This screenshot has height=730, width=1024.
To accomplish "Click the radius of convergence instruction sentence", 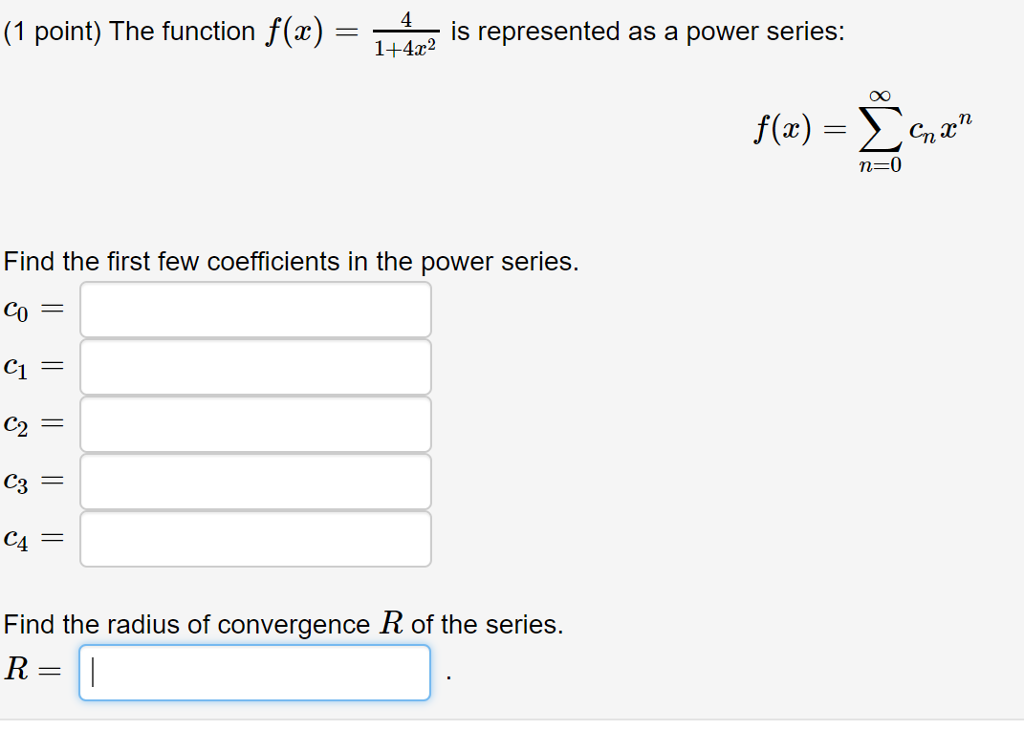I will pos(283,623).
